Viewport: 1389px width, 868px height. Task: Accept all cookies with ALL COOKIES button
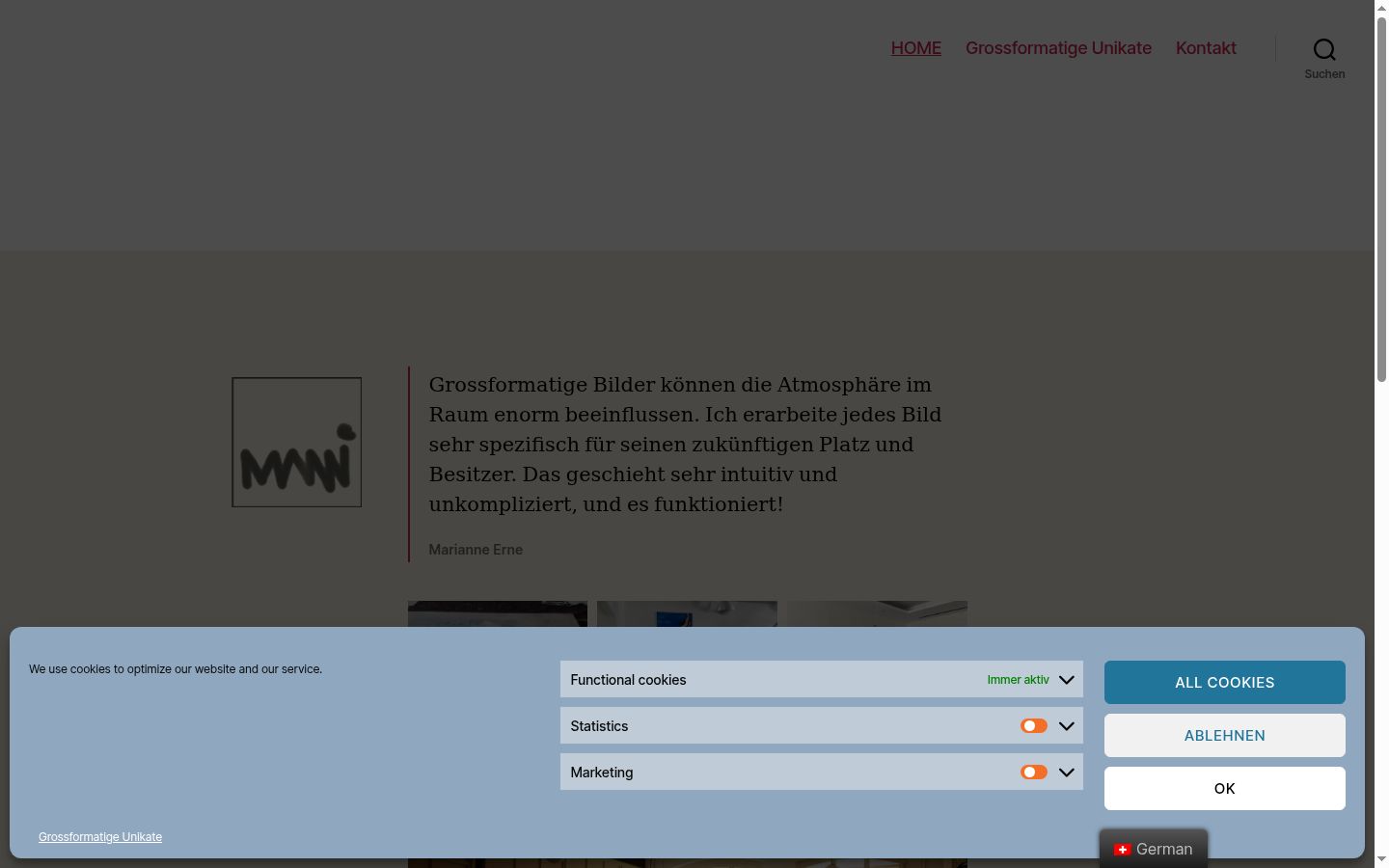point(1225,683)
